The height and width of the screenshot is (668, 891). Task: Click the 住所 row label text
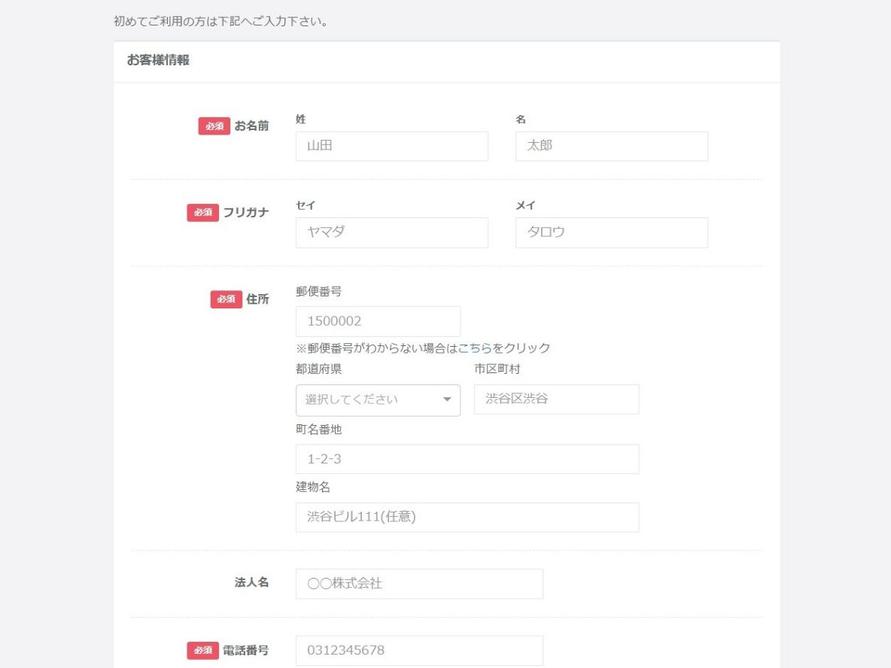(257, 299)
